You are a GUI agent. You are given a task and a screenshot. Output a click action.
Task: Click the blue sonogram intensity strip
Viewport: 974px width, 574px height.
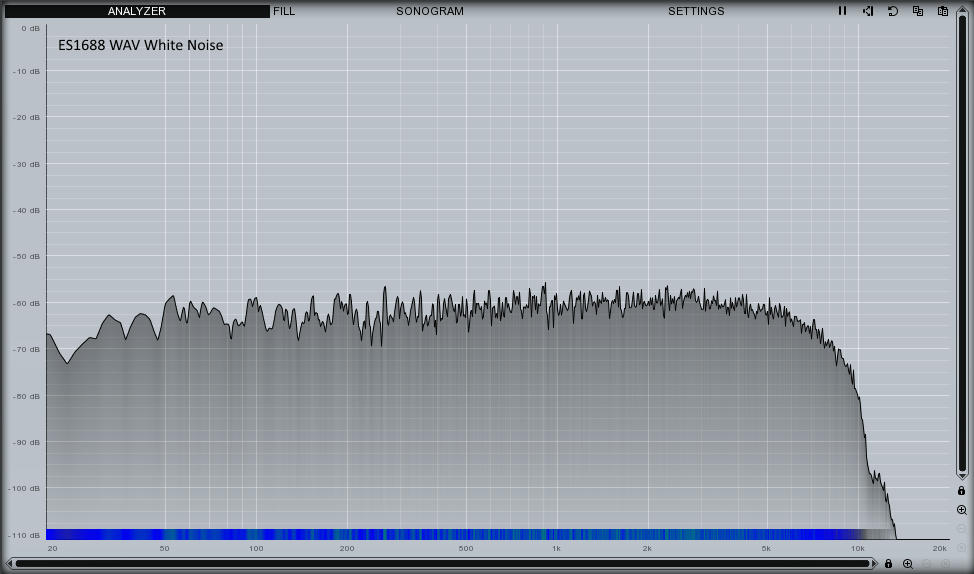(x=453, y=534)
